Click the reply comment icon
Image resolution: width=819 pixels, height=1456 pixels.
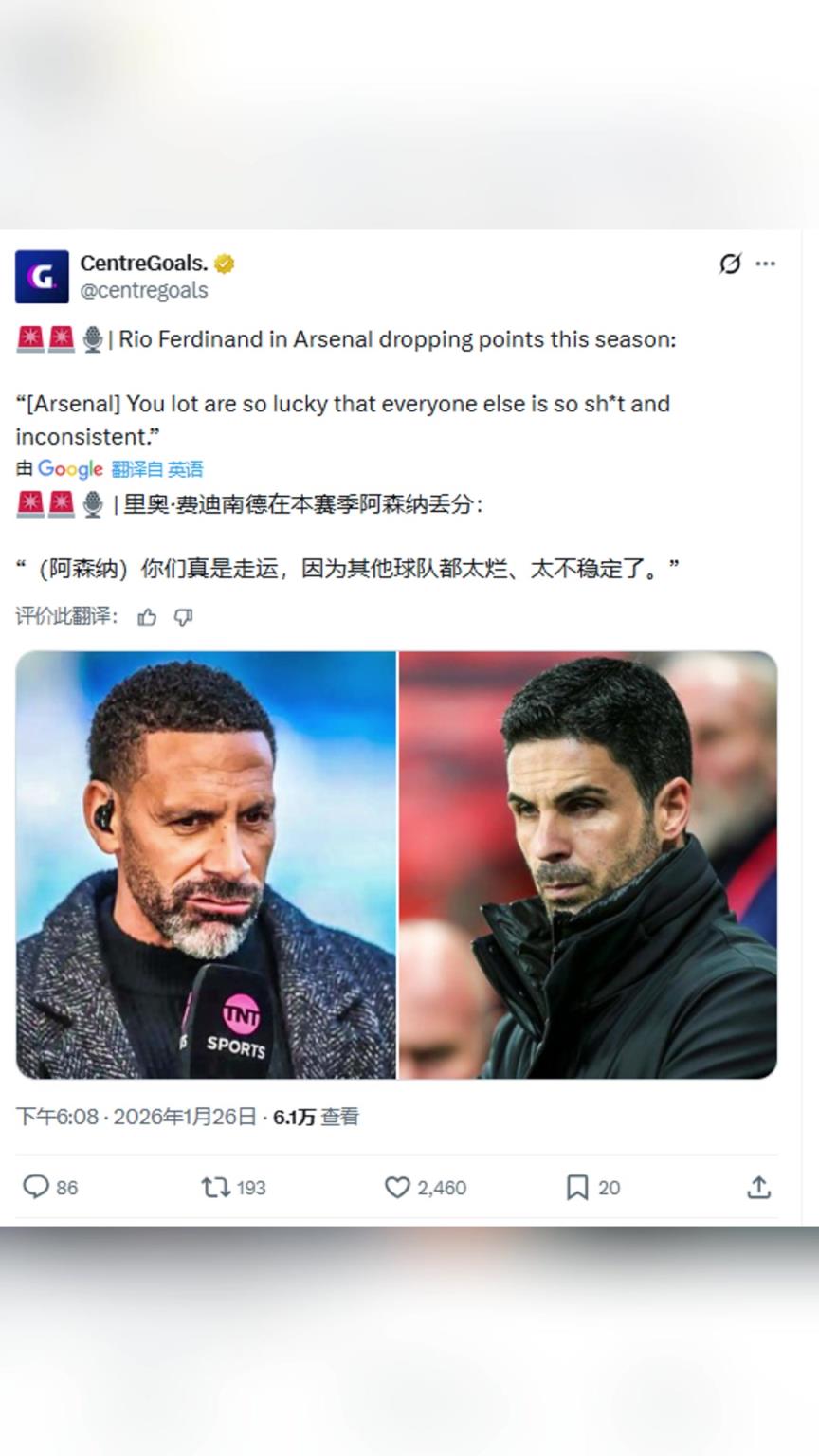36,1187
